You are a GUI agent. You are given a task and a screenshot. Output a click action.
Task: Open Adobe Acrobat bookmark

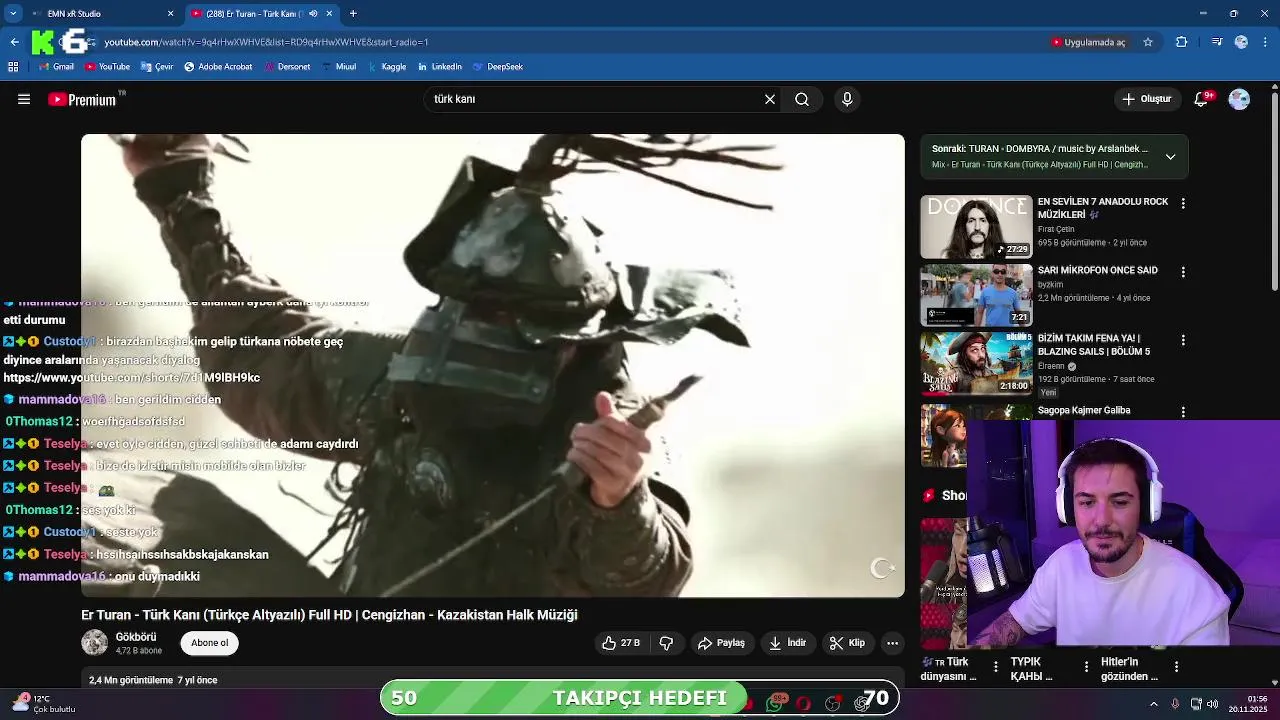[x=218, y=67]
